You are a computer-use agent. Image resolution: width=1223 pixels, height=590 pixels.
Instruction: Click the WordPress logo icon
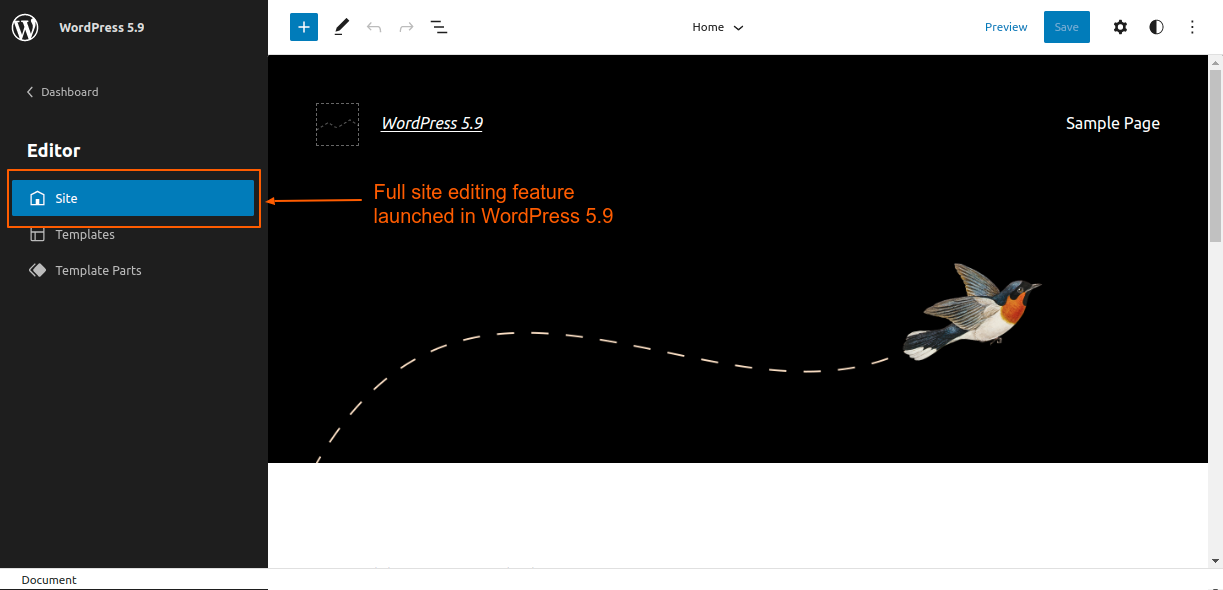pyautogui.click(x=25, y=27)
